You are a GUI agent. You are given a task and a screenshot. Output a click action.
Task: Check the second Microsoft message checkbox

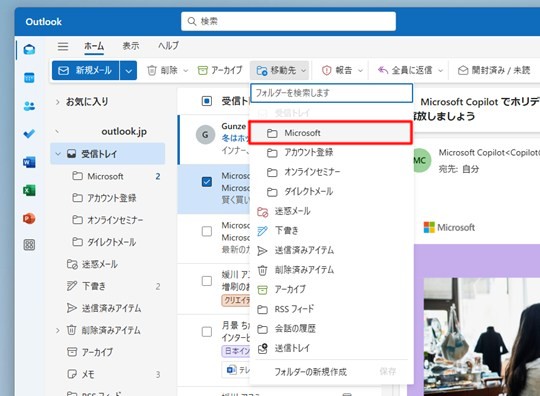pyautogui.click(x=207, y=231)
